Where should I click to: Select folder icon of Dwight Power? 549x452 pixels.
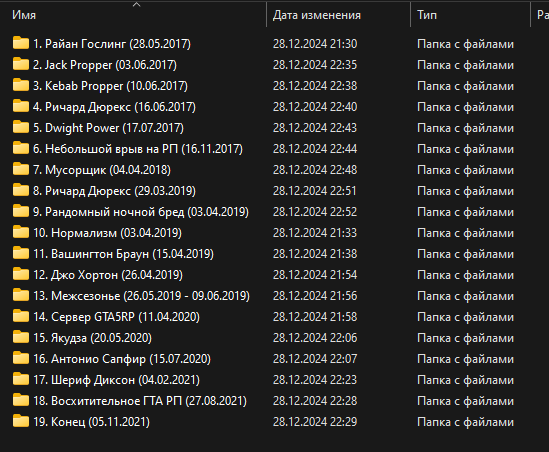click(21, 127)
